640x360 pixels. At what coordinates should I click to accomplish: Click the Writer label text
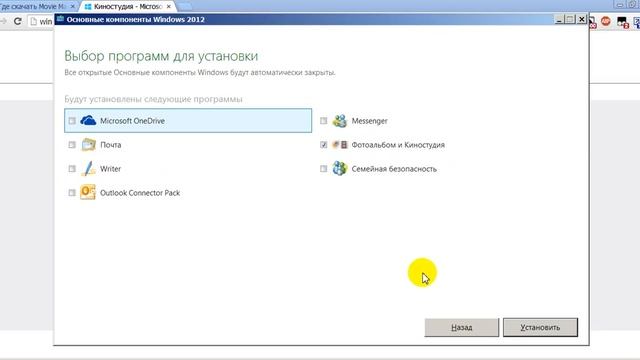(111, 169)
